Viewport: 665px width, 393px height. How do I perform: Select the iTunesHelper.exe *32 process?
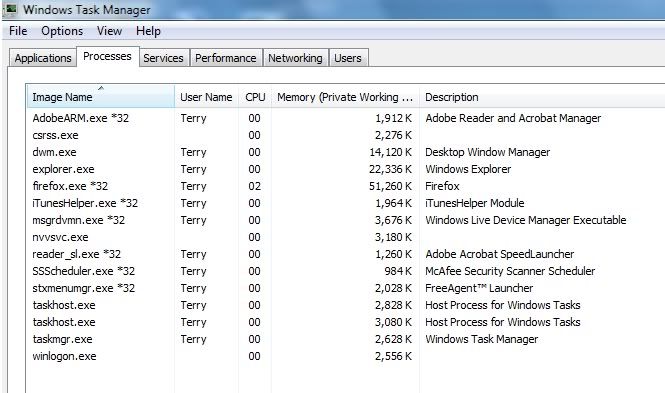click(85, 203)
